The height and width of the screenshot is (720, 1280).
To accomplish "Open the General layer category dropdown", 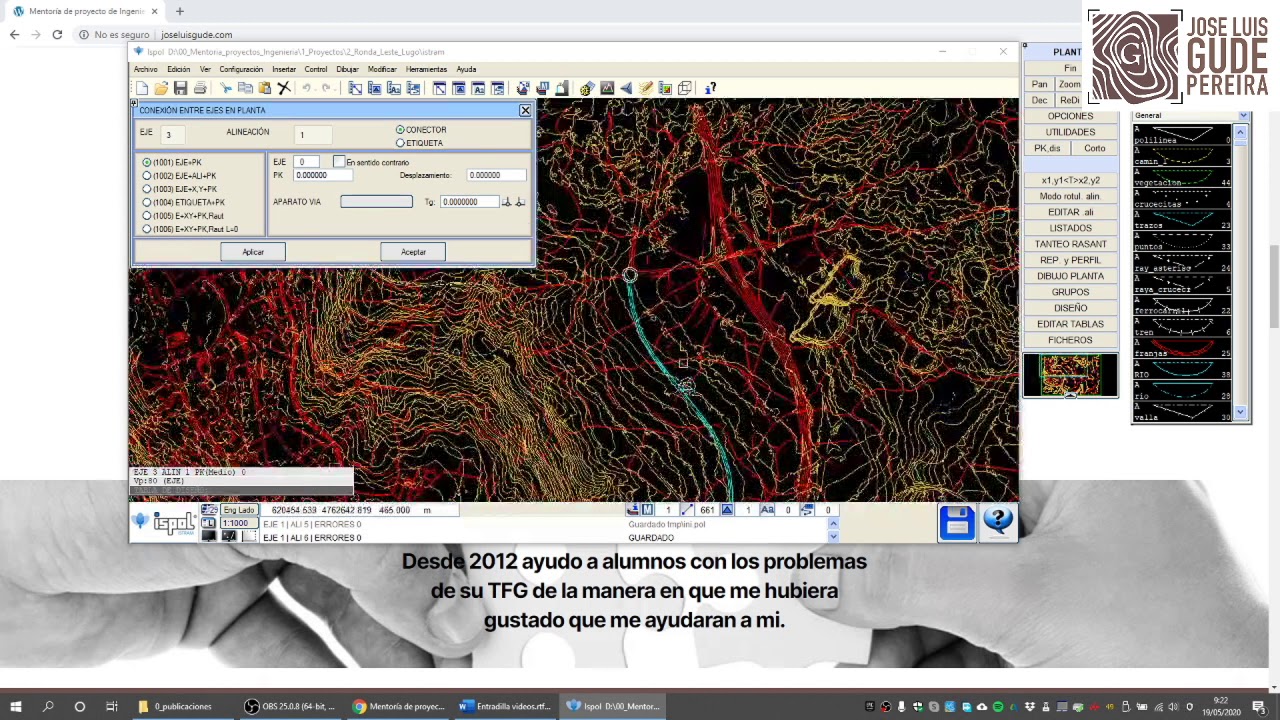I will 1243,115.
